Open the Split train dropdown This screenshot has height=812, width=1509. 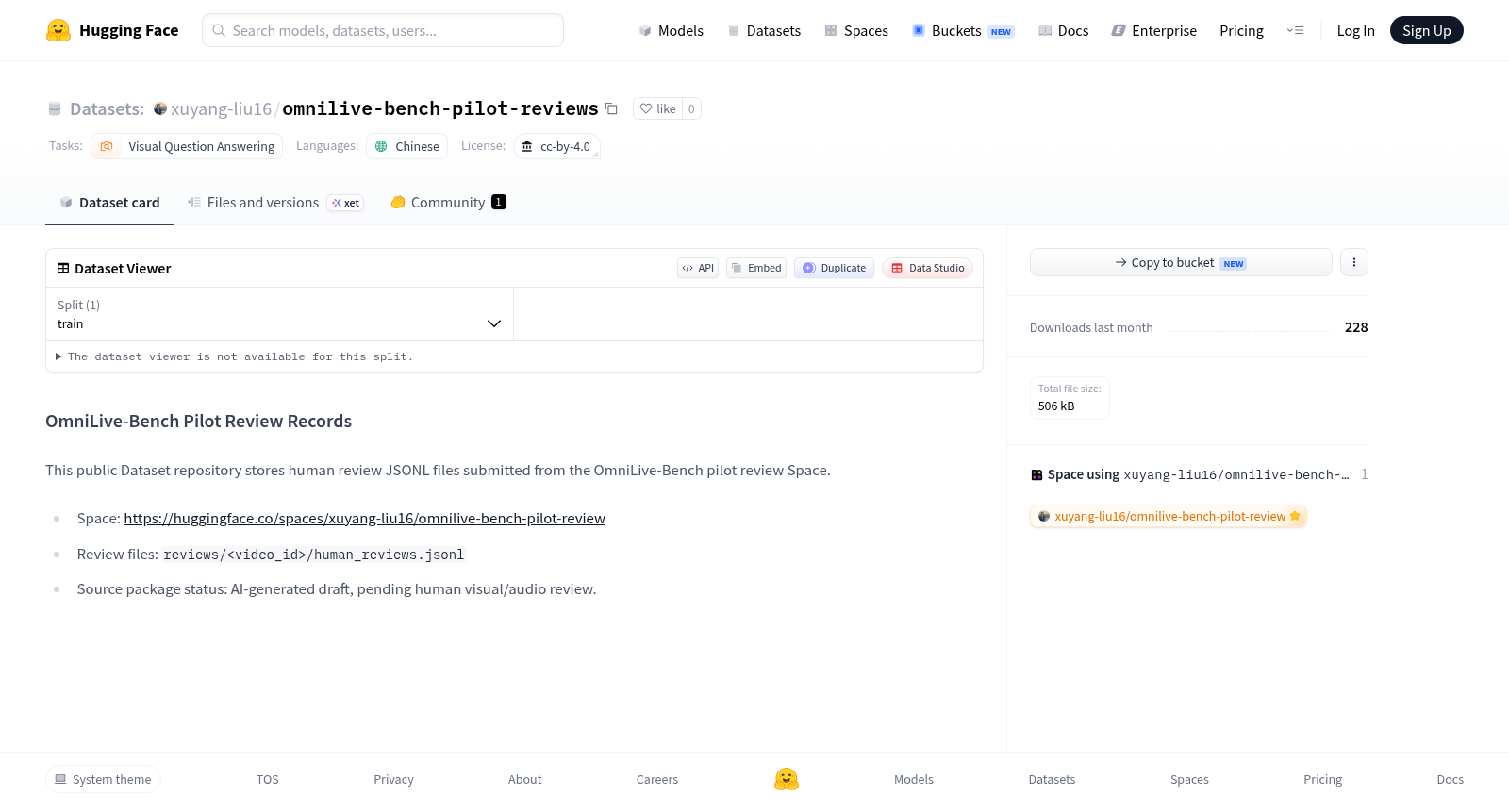(x=279, y=314)
